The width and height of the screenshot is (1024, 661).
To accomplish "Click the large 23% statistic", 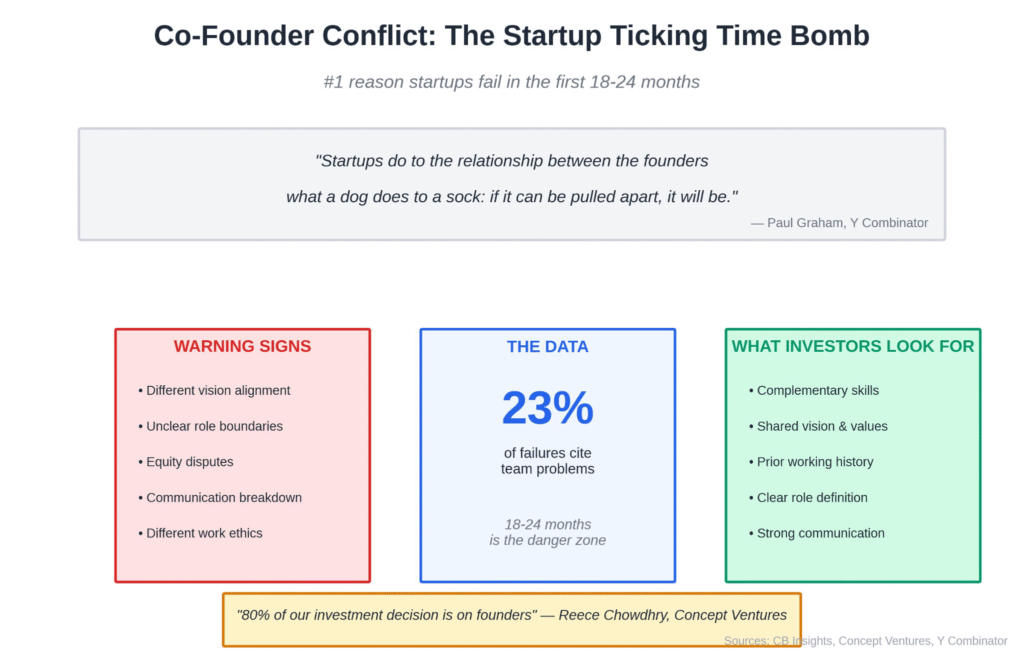I will click(547, 408).
